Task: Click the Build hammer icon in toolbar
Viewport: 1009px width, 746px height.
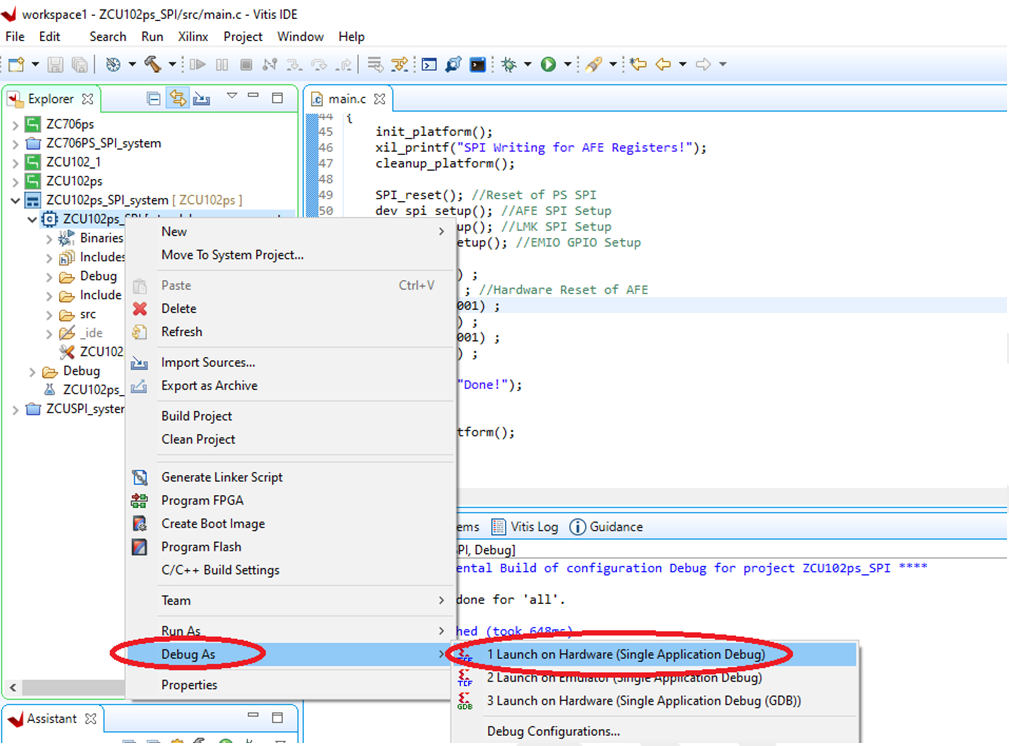Action: pyautogui.click(x=153, y=65)
